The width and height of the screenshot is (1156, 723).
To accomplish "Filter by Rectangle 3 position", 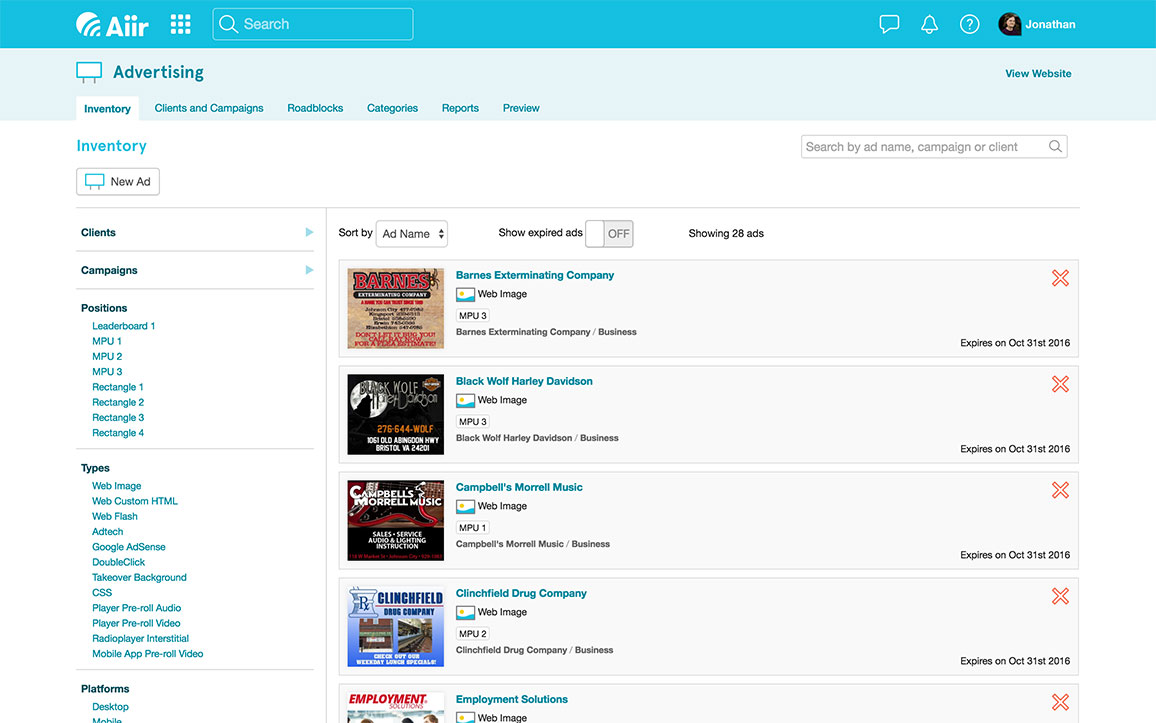I will (118, 418).
